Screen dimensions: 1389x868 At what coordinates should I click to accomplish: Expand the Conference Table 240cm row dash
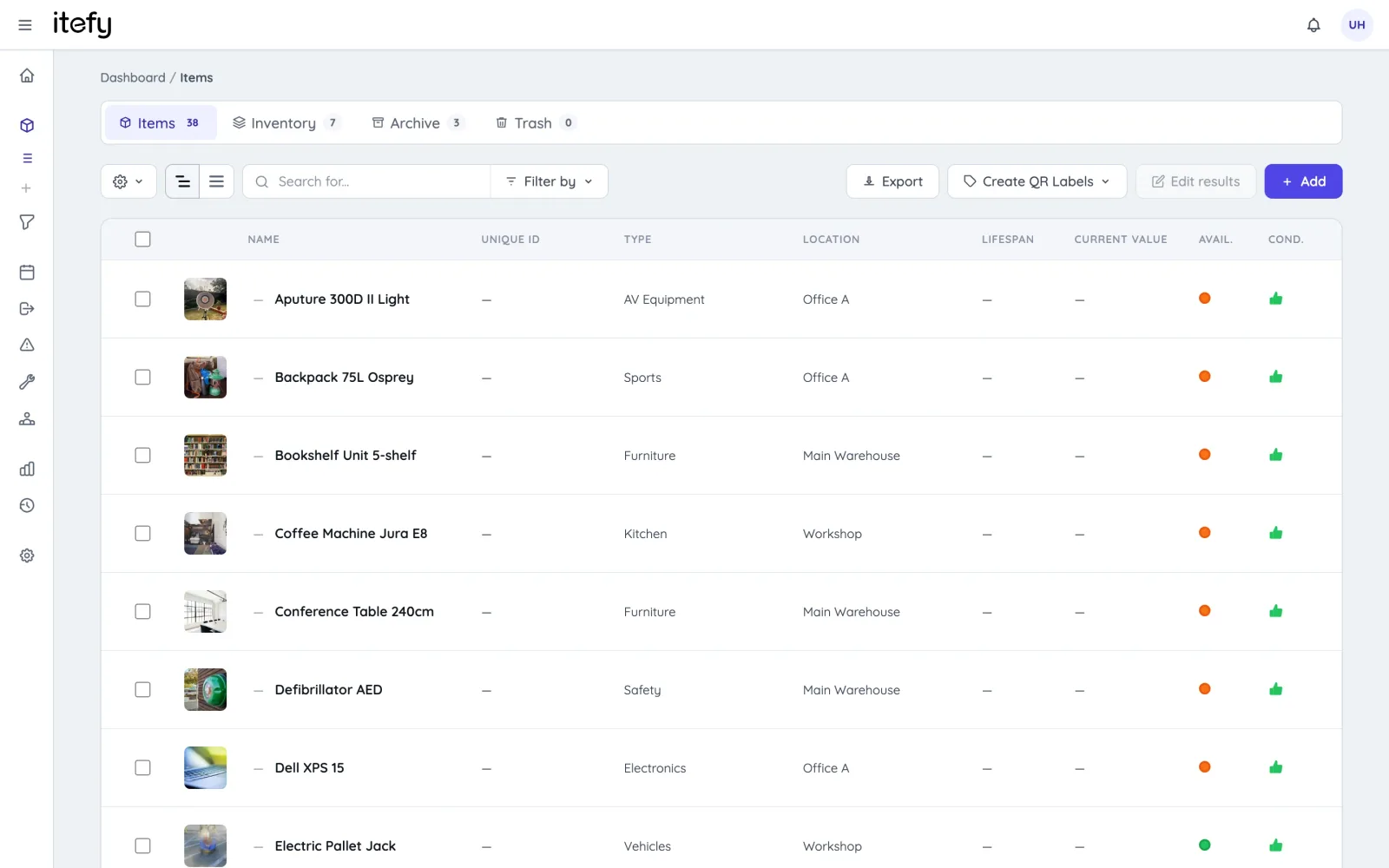click(258, 612)
